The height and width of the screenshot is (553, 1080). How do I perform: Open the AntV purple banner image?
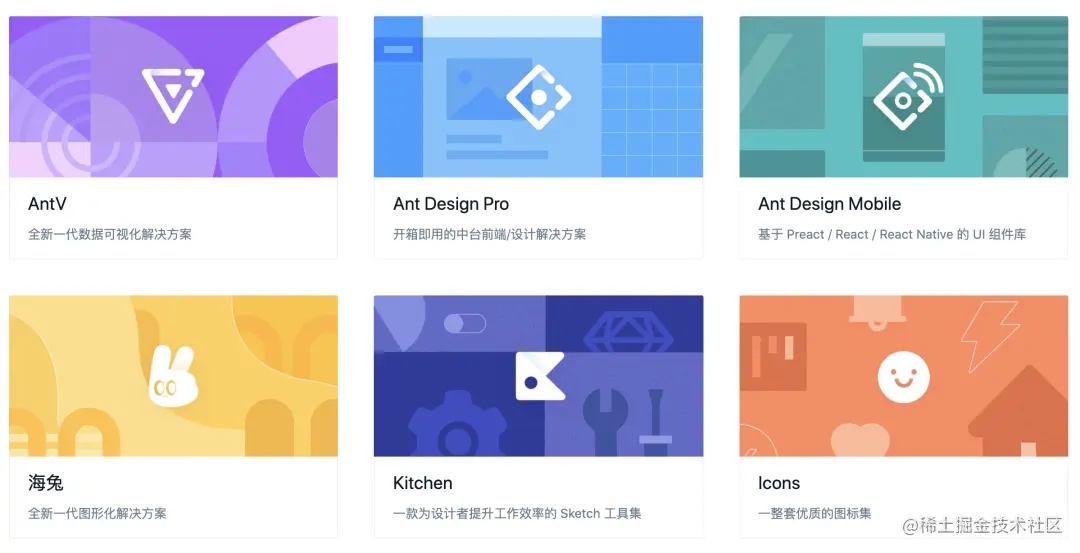tap(174, 97)
